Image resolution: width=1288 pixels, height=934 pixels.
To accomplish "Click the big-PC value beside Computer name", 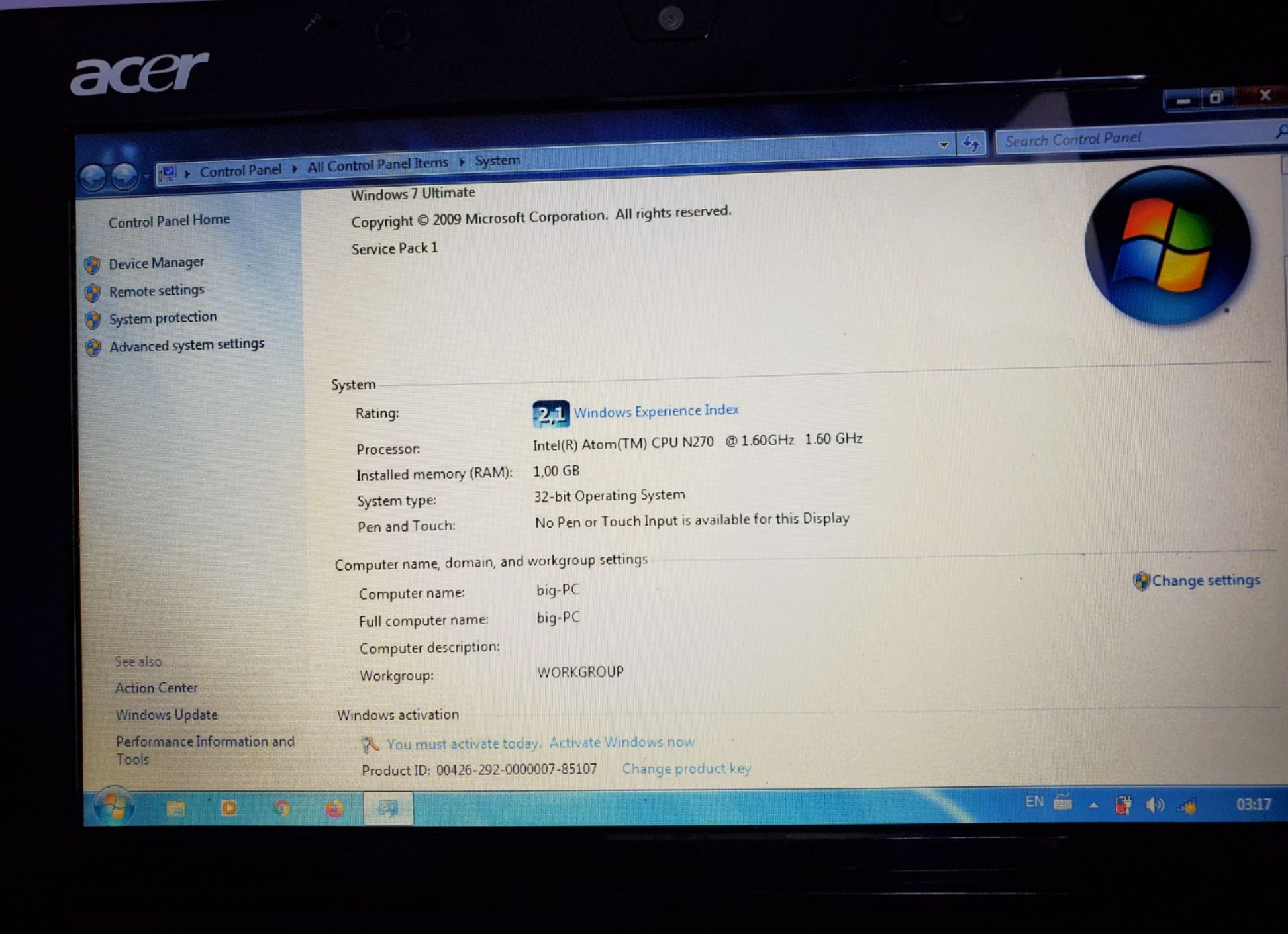I will 558,590.
